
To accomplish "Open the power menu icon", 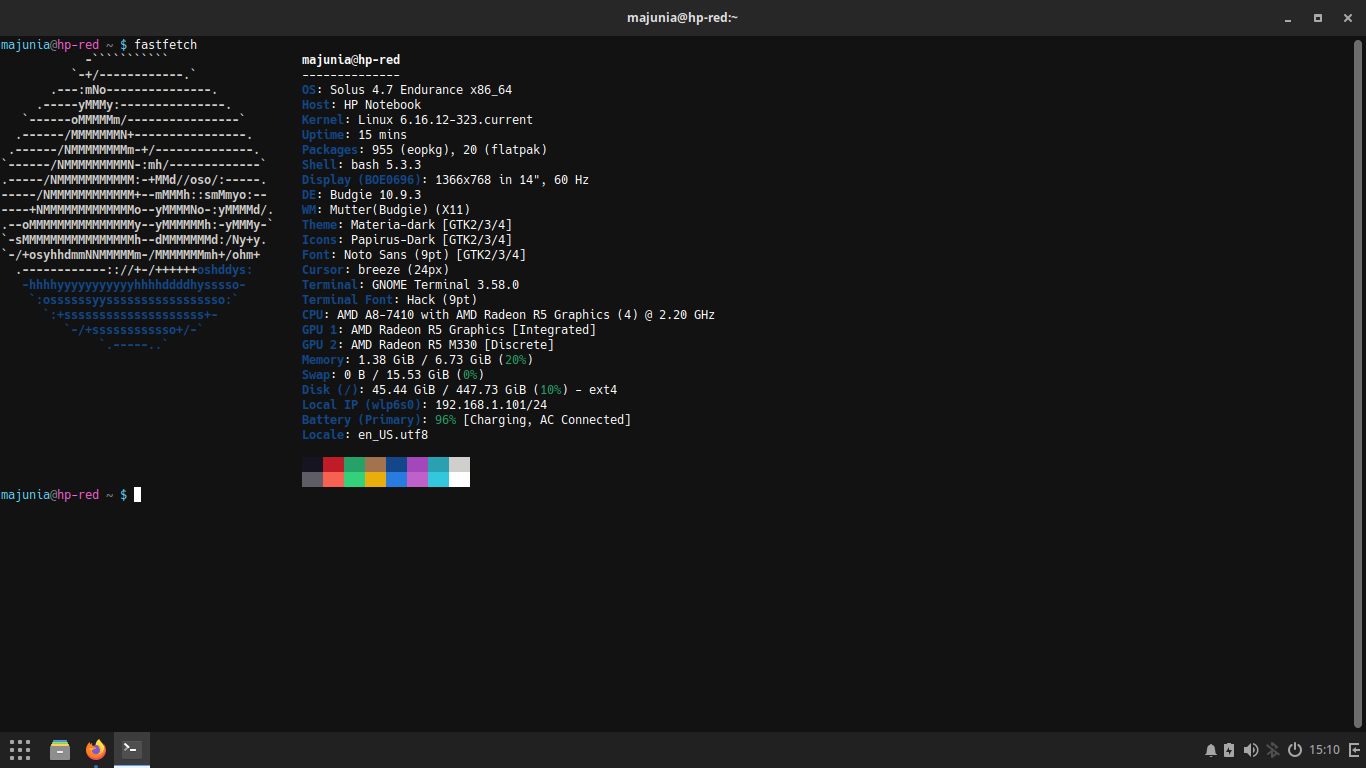I will 1295,750.
